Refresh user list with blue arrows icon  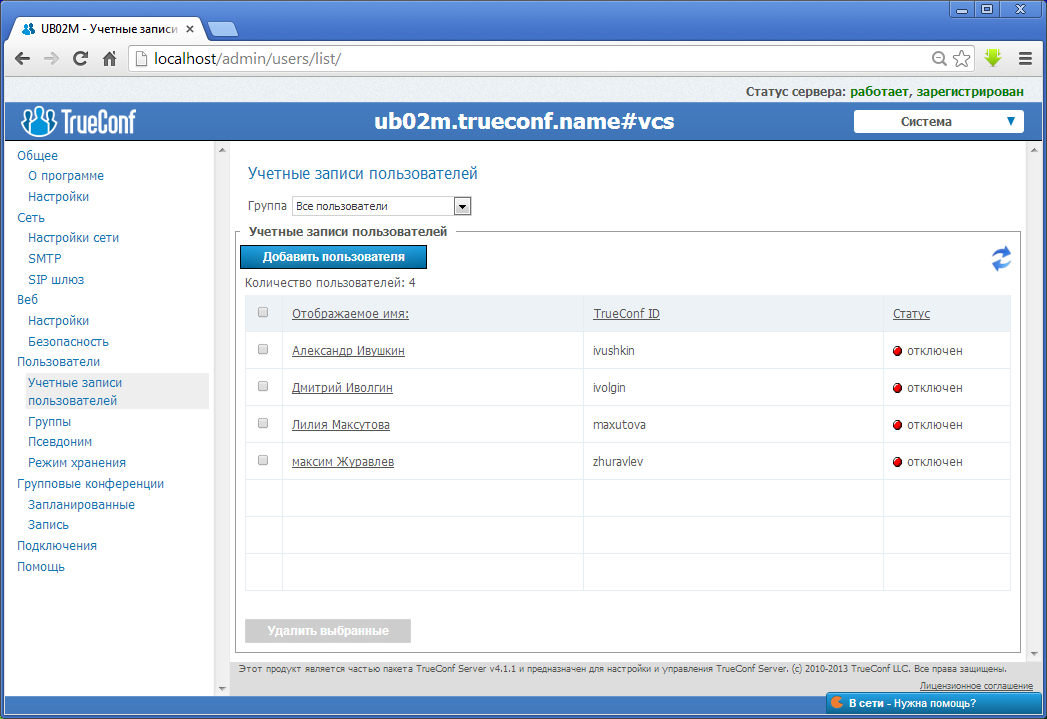click(x=1001, y=259)
